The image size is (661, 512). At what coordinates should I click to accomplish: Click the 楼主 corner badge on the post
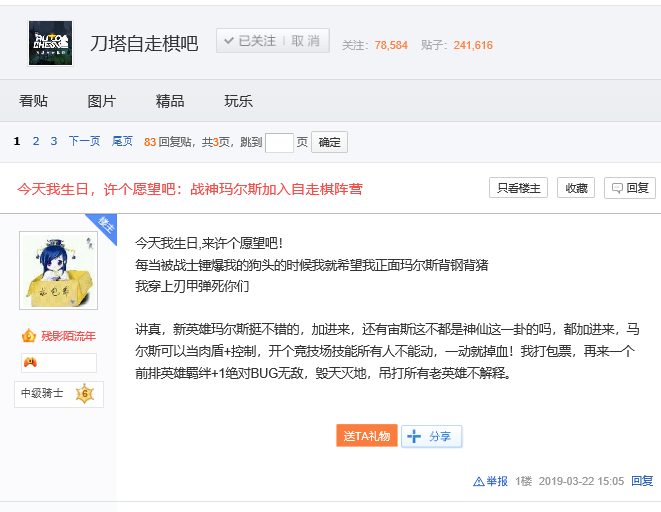point(104,224)
